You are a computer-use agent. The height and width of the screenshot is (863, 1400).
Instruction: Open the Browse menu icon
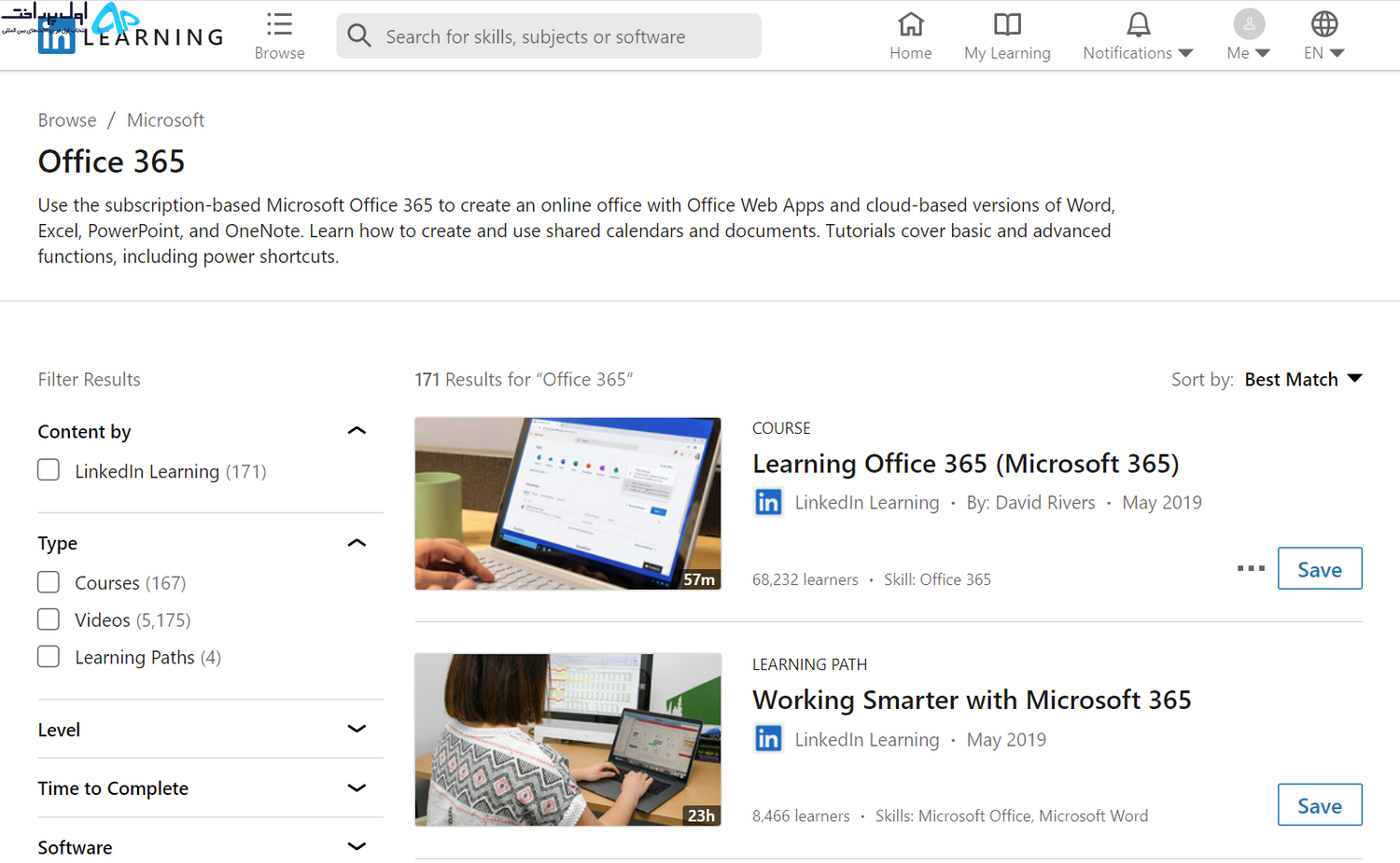click(279, 24)
